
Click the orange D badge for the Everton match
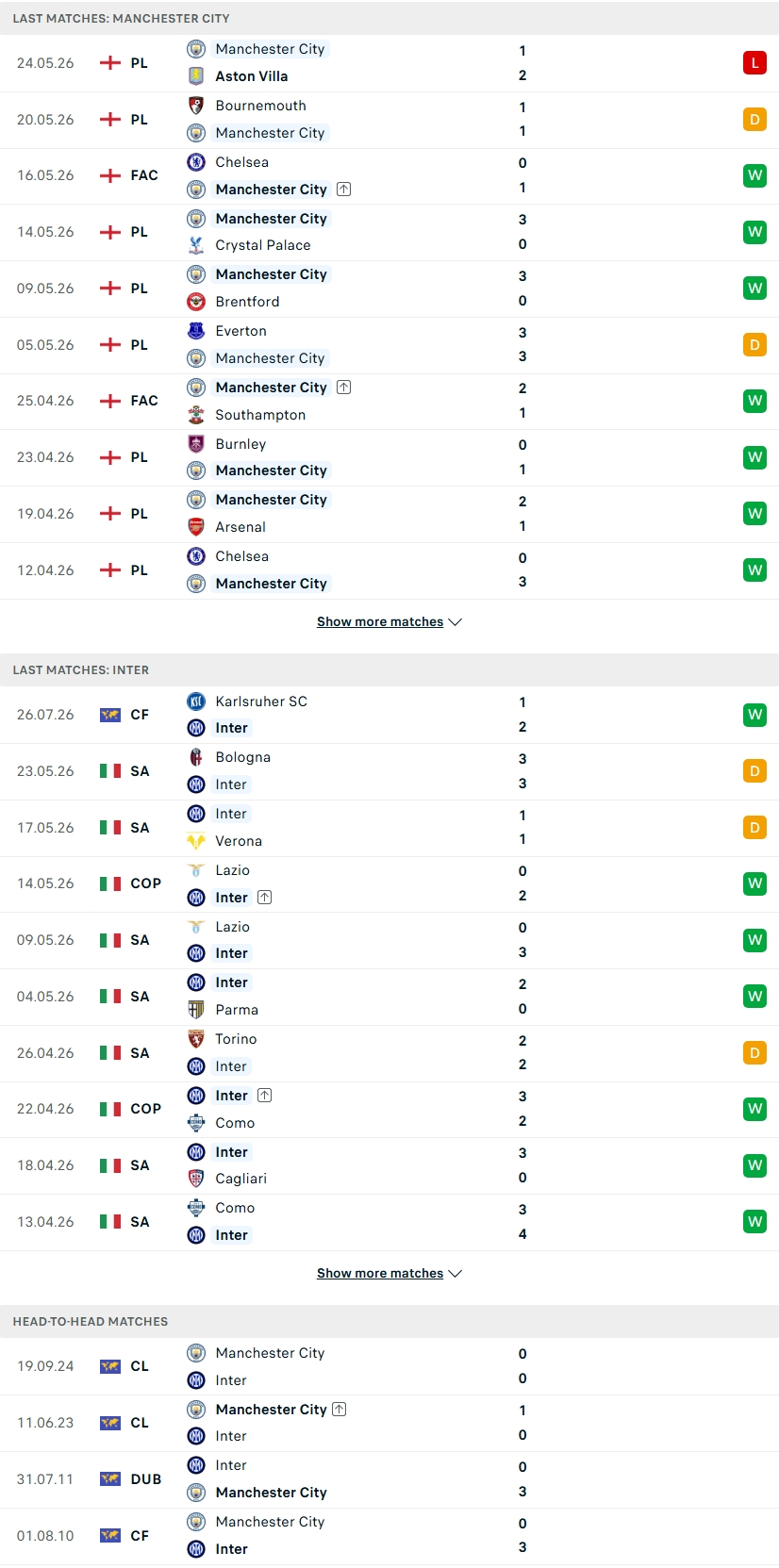tap(754, 345)
